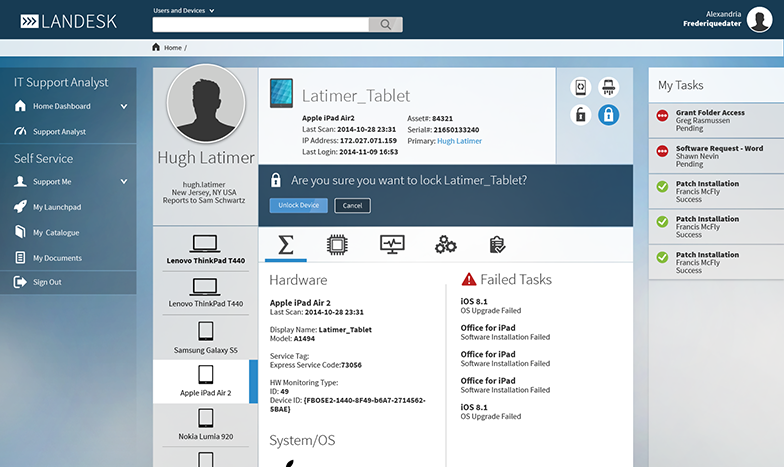Switch to the processor chip hardware tab
The image size is (784, 467).
click(x=338, y=245)
